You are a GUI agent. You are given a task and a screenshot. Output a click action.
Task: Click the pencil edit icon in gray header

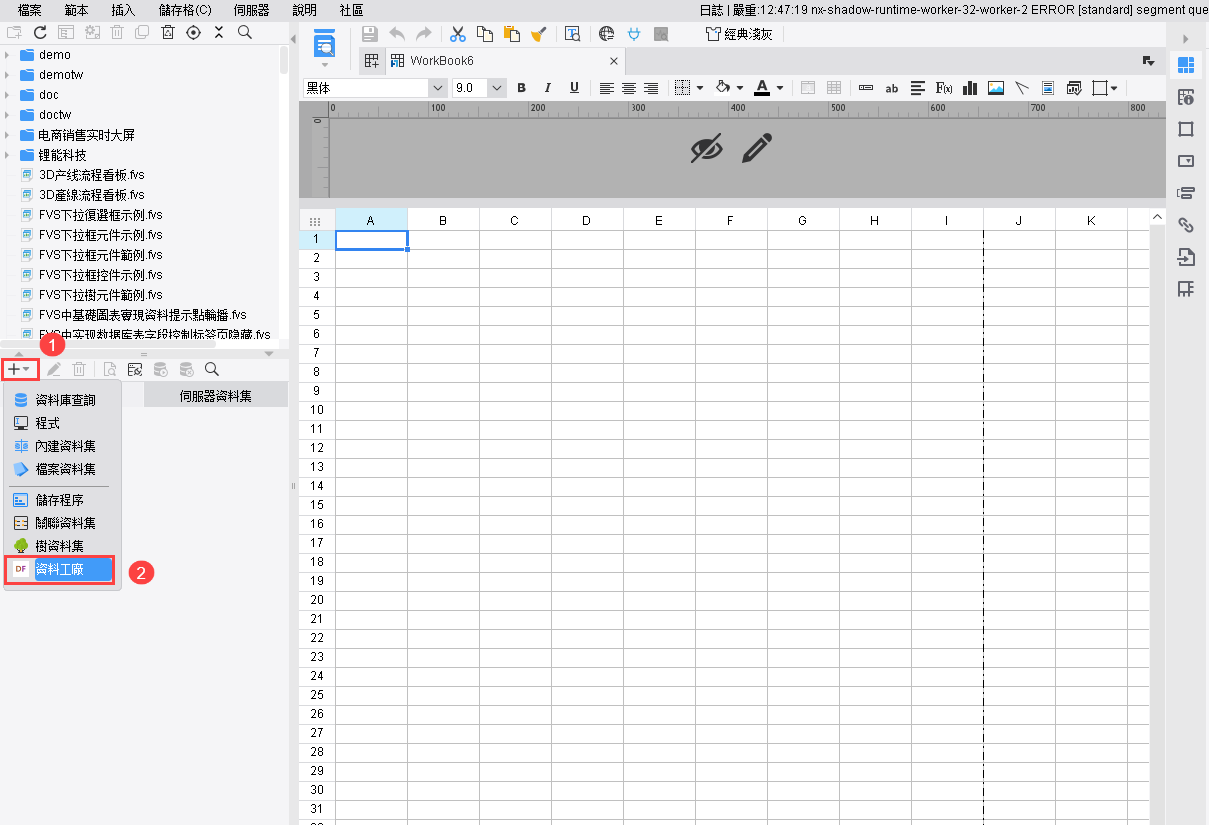[x=757, y=148]
